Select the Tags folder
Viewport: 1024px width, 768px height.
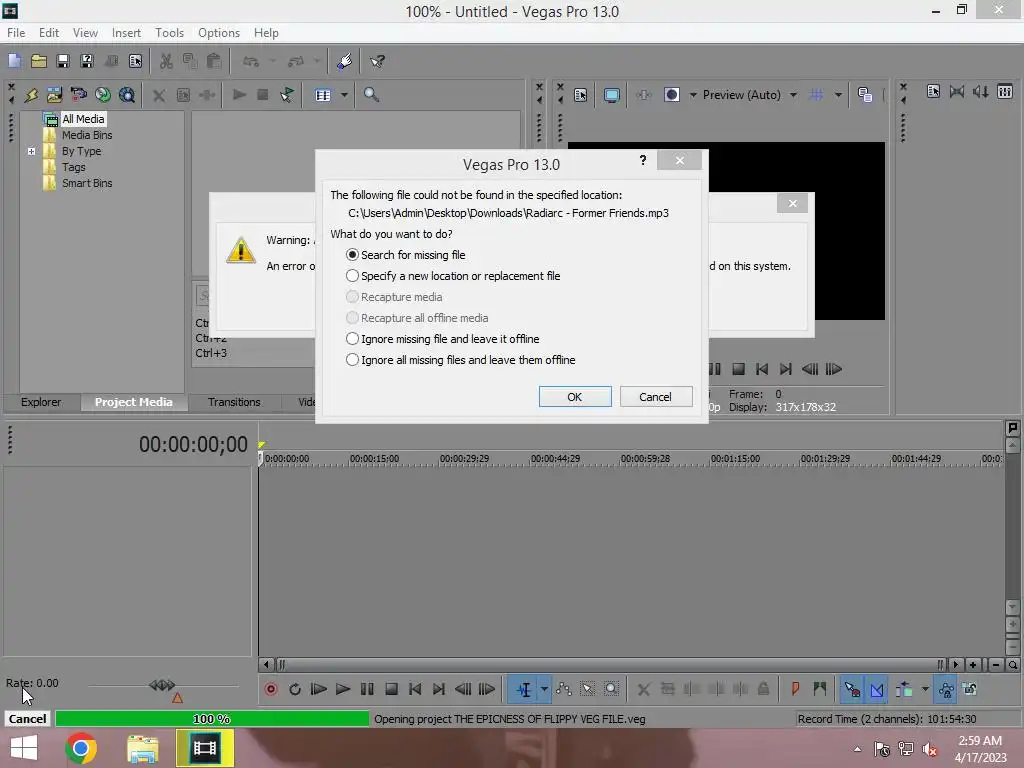(74, 167)
